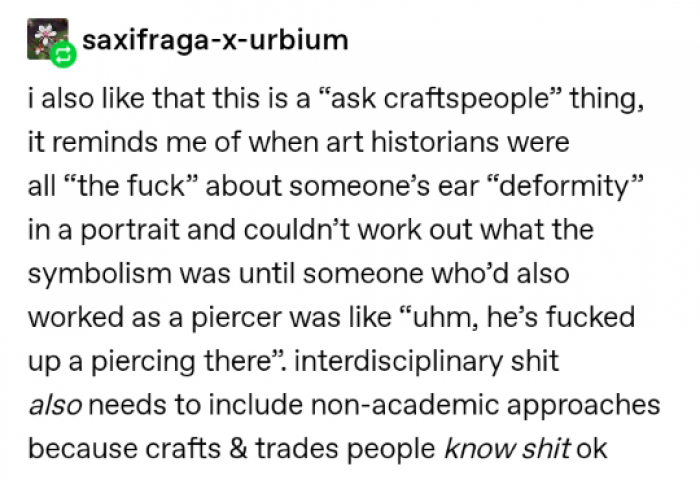Image resolution: width=700 pixels, height=480 pixels.
Task: Click the final word "ok"
Action: click(592, 450)
